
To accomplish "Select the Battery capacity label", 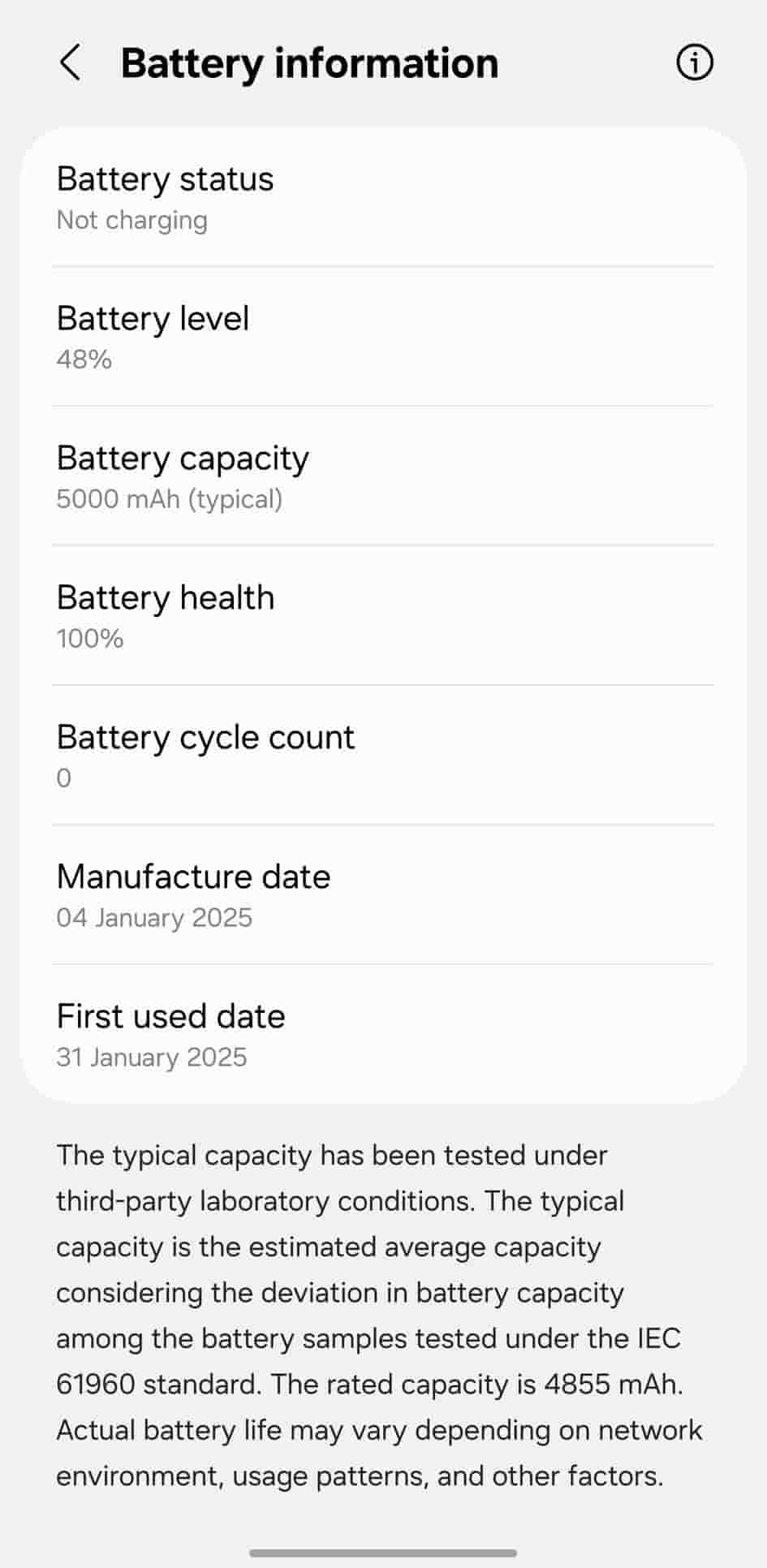I will (183, 459).
